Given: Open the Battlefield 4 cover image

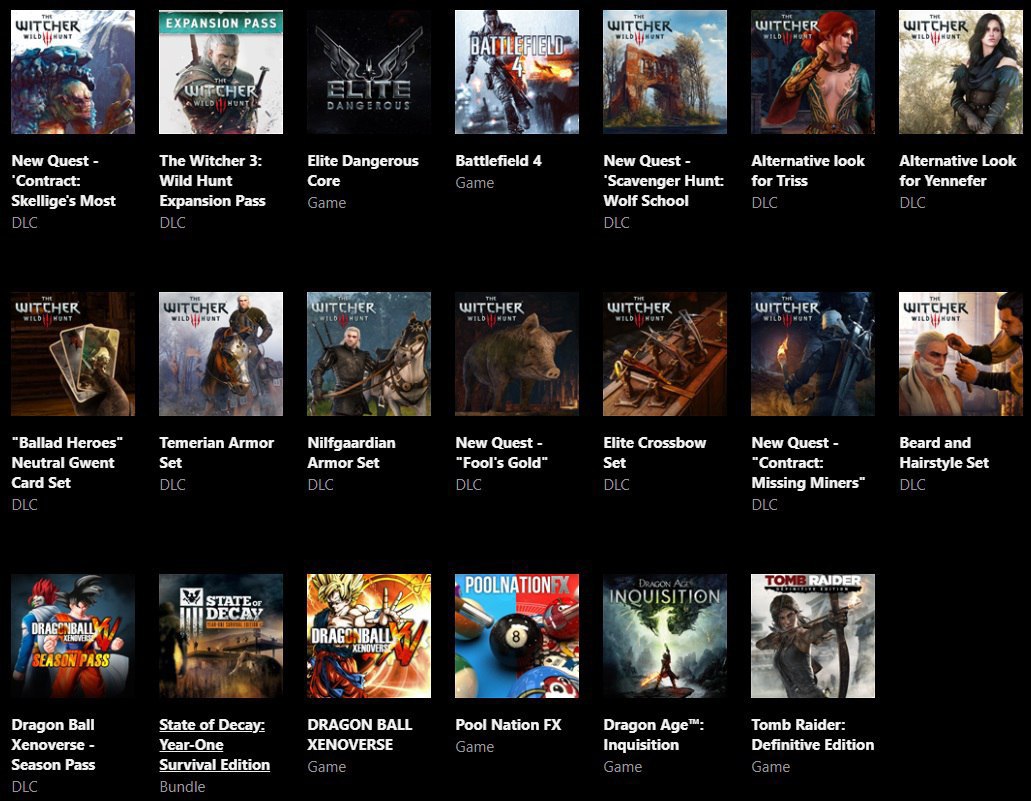Looking at the screenshot, I should click(517, 72).
